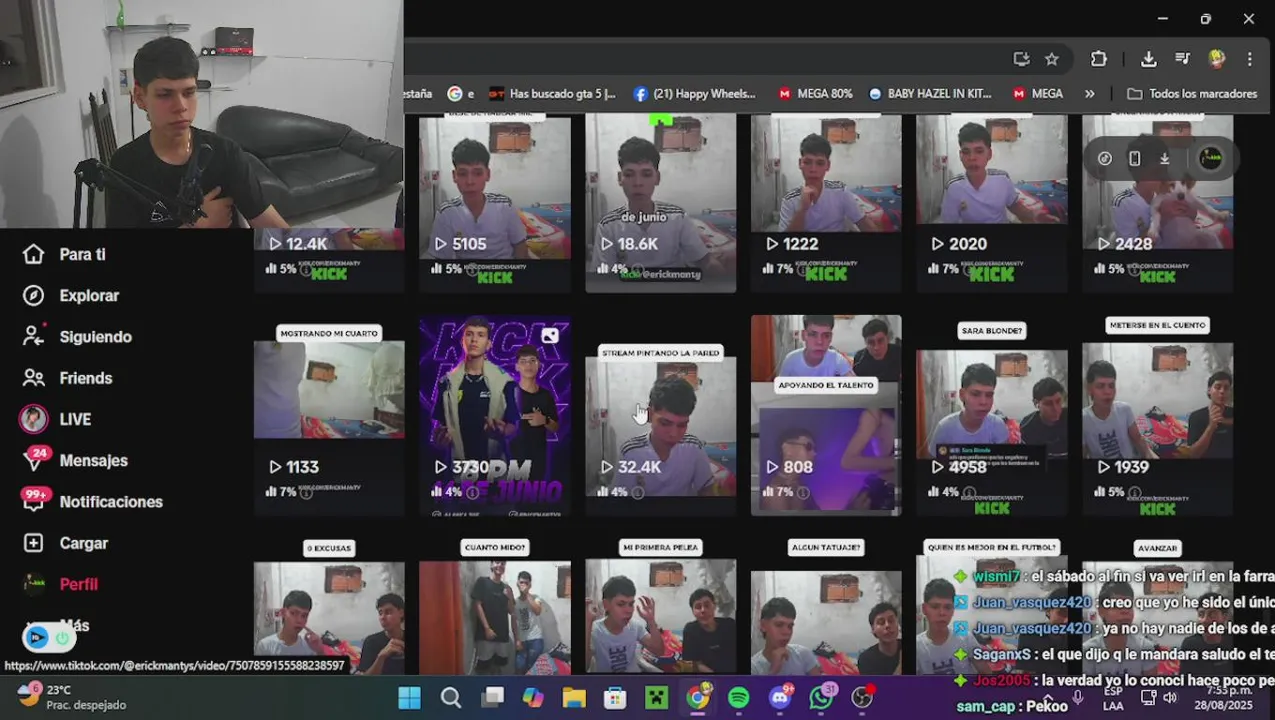Open the Explorar compass section
This screenshot has height=720, width=1275.
[x=72, y=295]
